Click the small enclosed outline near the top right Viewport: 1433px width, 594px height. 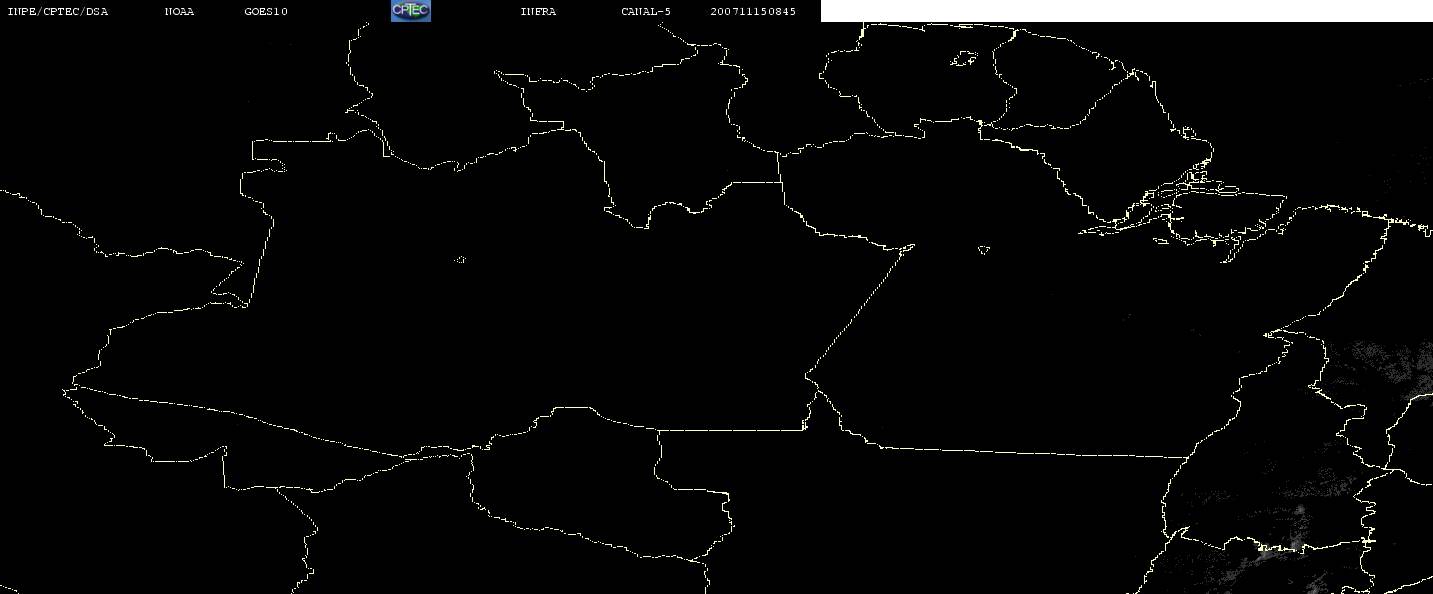(964, 60)
